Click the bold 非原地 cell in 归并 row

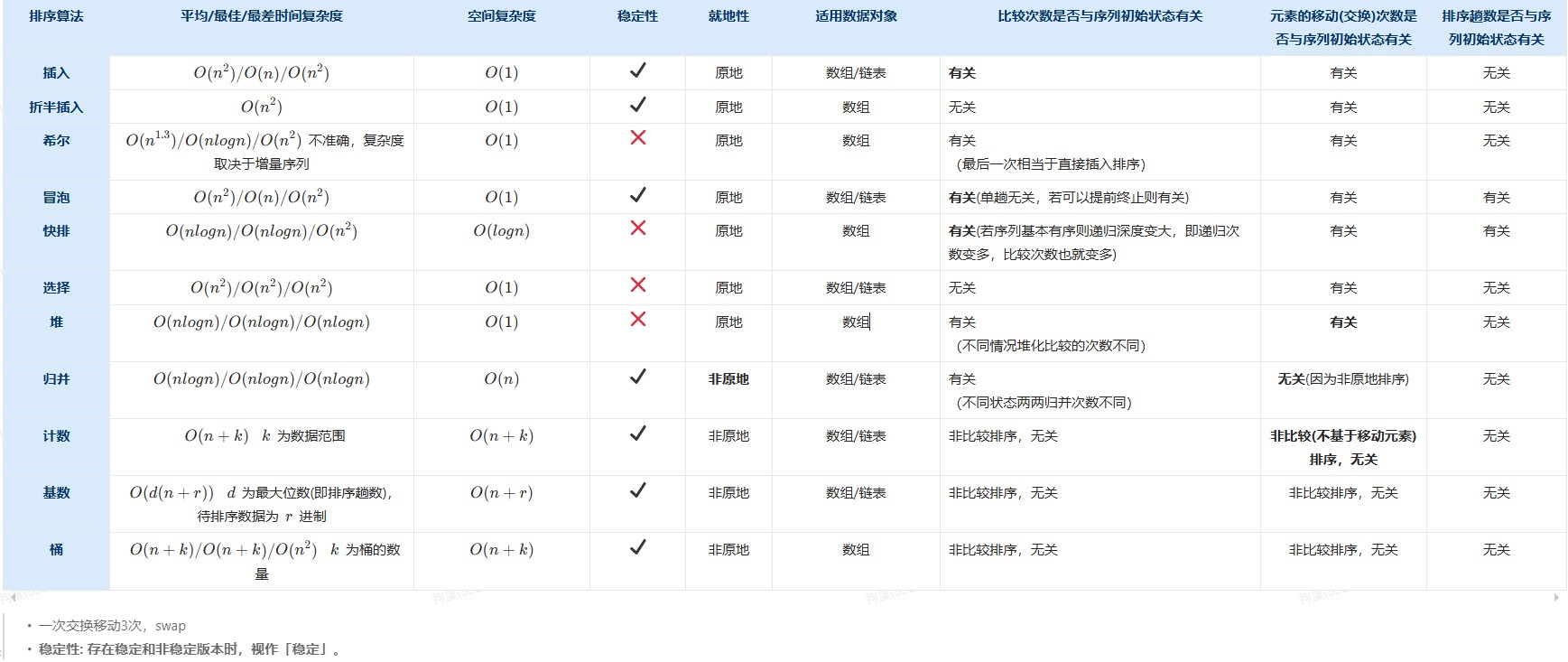(x=728, y=379)
